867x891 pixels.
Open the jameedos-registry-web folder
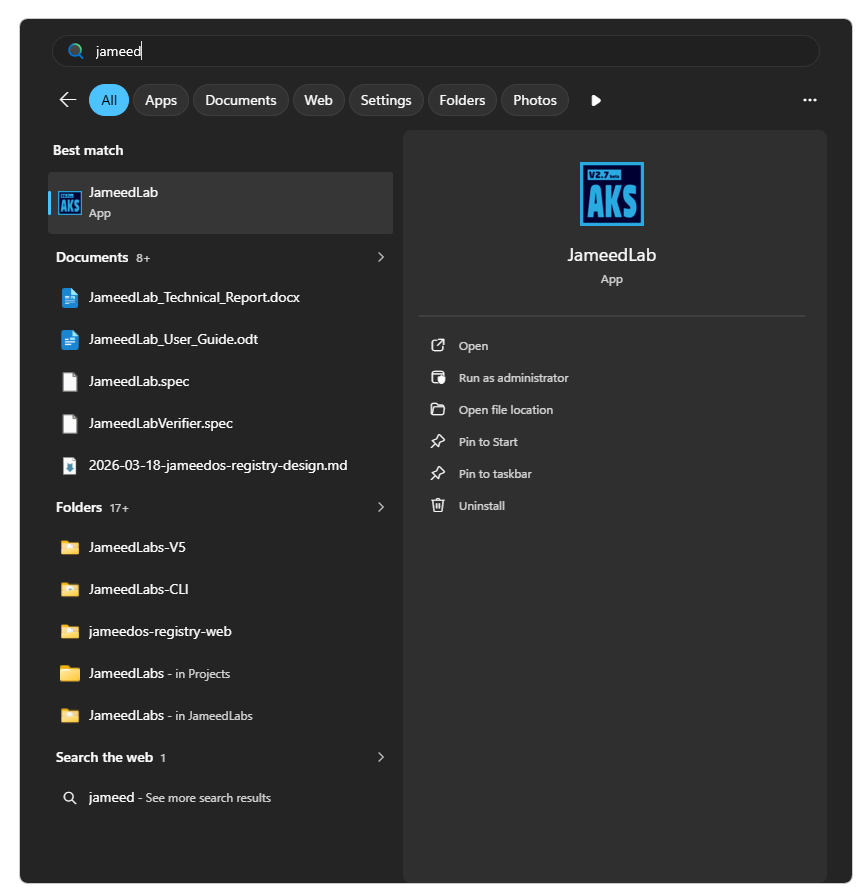[220, 631]
